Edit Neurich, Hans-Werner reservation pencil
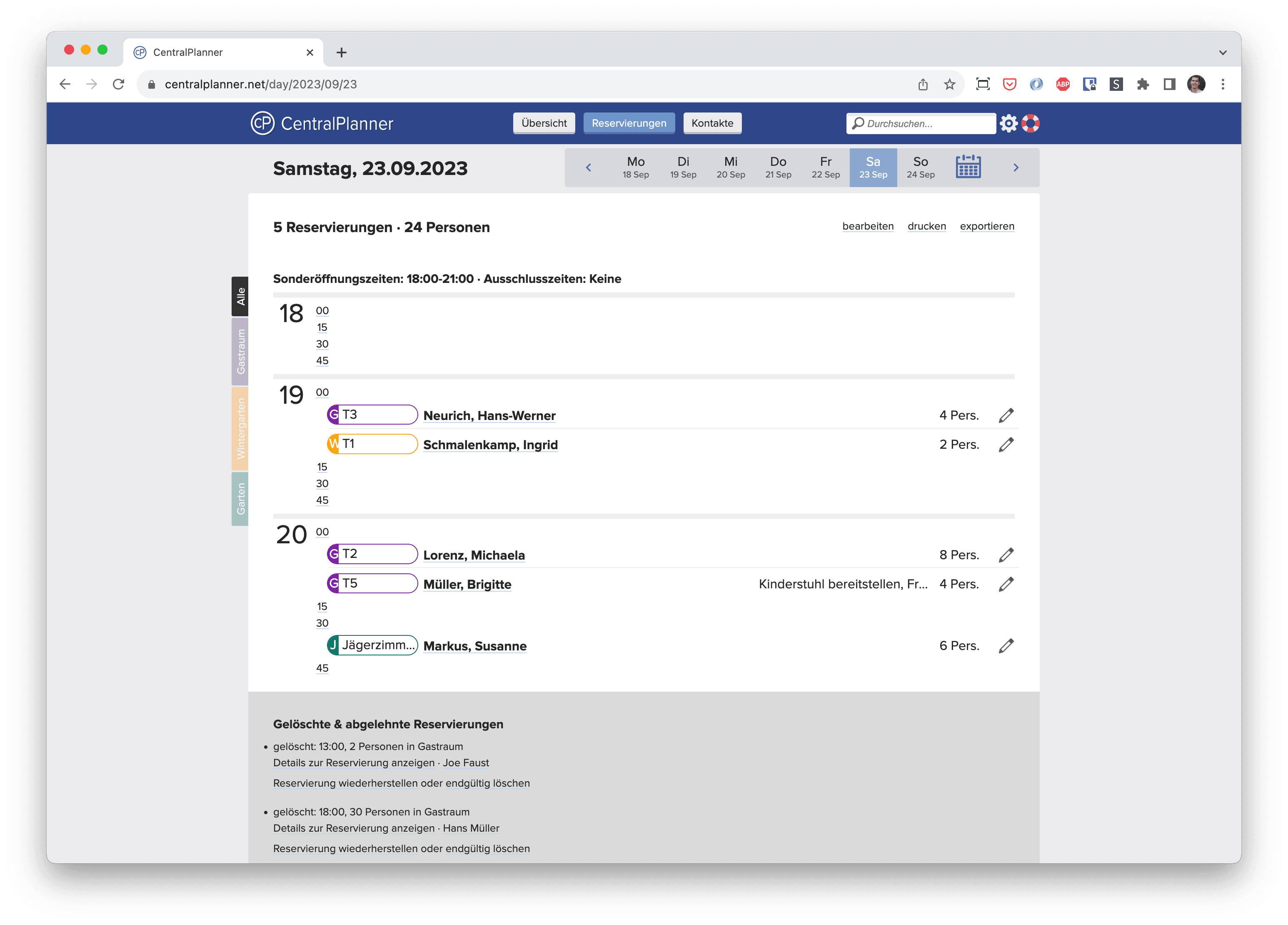The width and height of the screenshot is (1288, 925). [1006, 415]
